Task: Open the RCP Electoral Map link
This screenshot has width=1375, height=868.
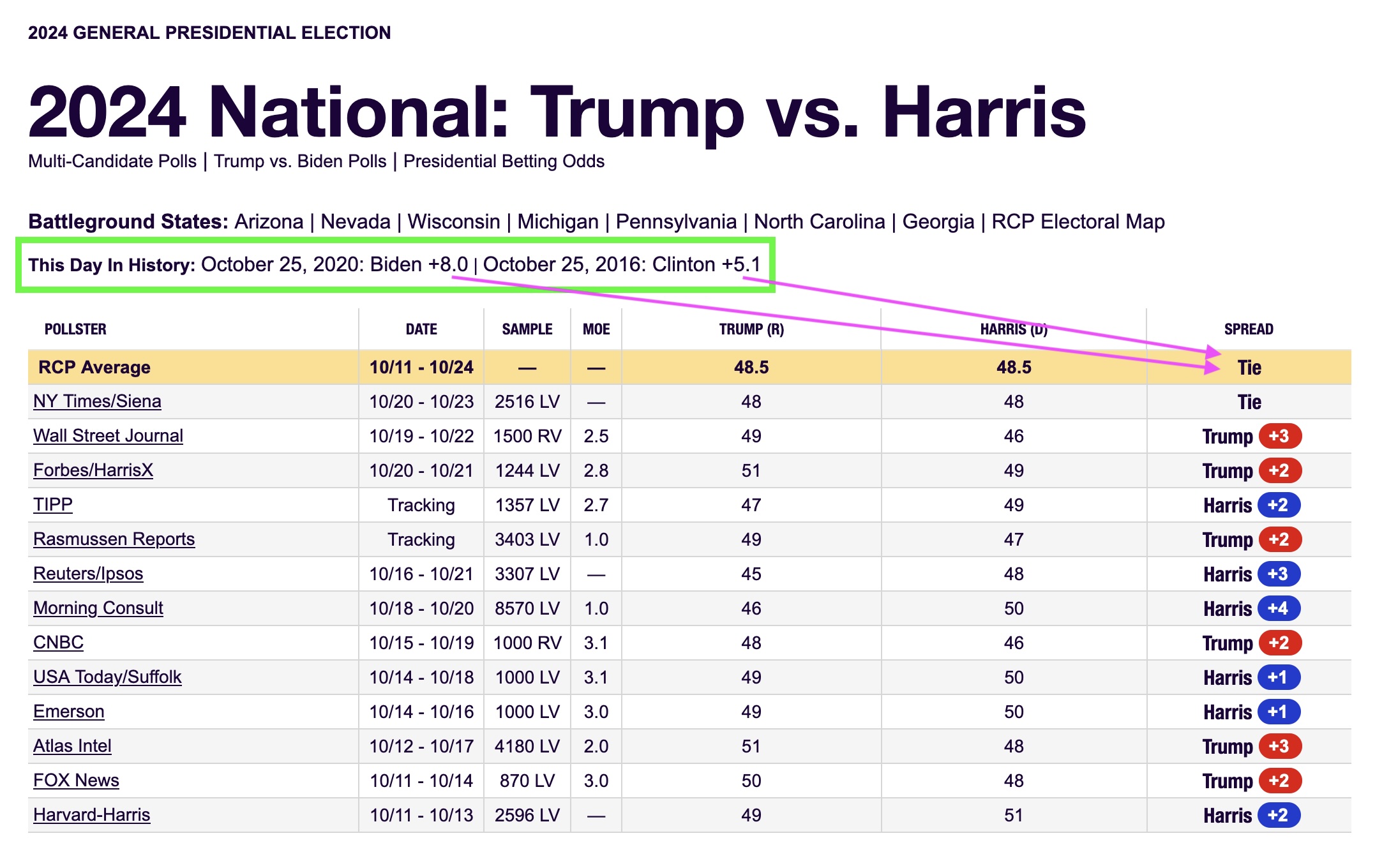Action: pyautogui.click(x=1078, y=221)
